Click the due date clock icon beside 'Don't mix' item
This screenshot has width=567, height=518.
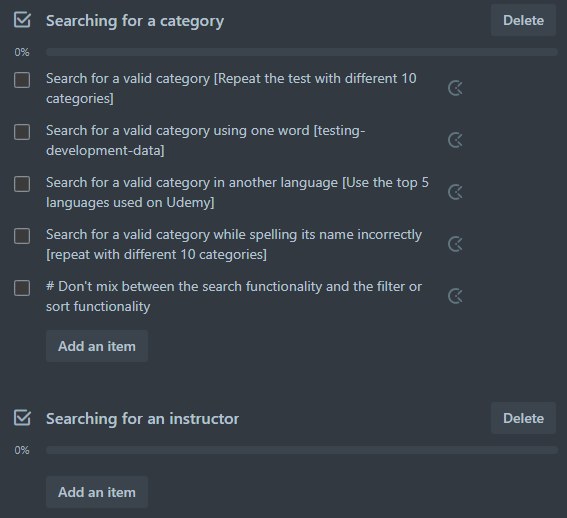coord(455,297)
